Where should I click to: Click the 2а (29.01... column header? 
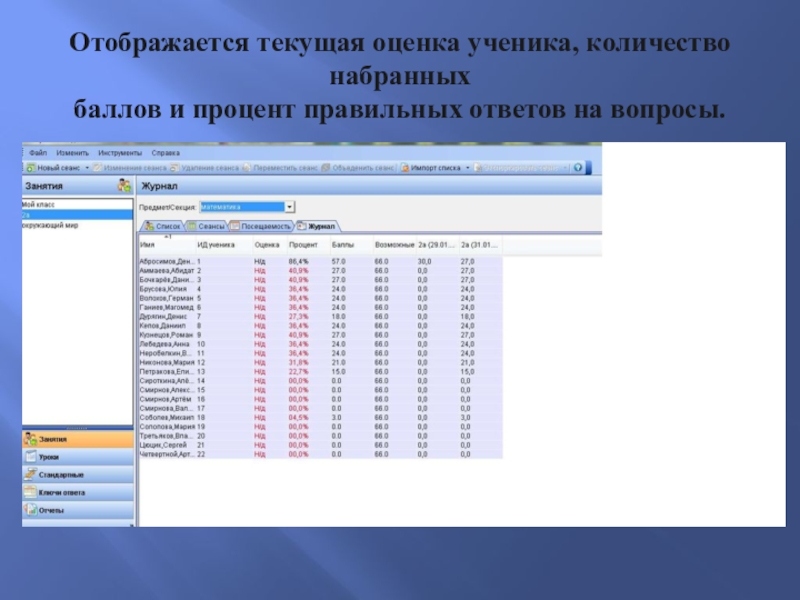(x=437, y=245)
